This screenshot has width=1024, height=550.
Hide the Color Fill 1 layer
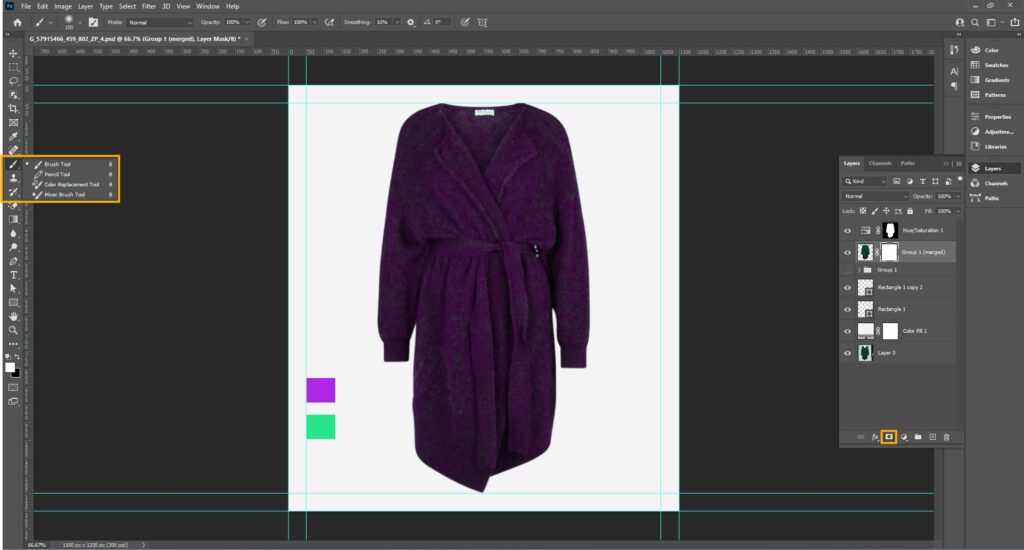tap(847, 329)
